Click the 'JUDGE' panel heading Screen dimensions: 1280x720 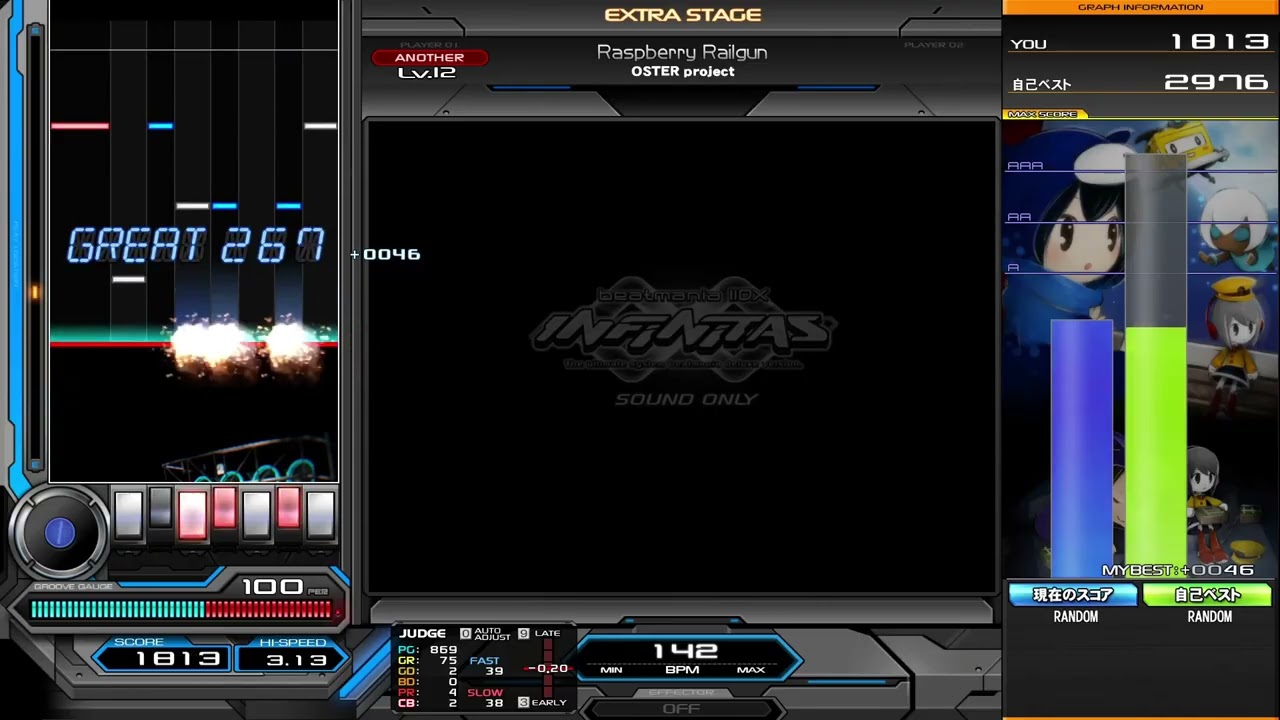tap(423, 633)
